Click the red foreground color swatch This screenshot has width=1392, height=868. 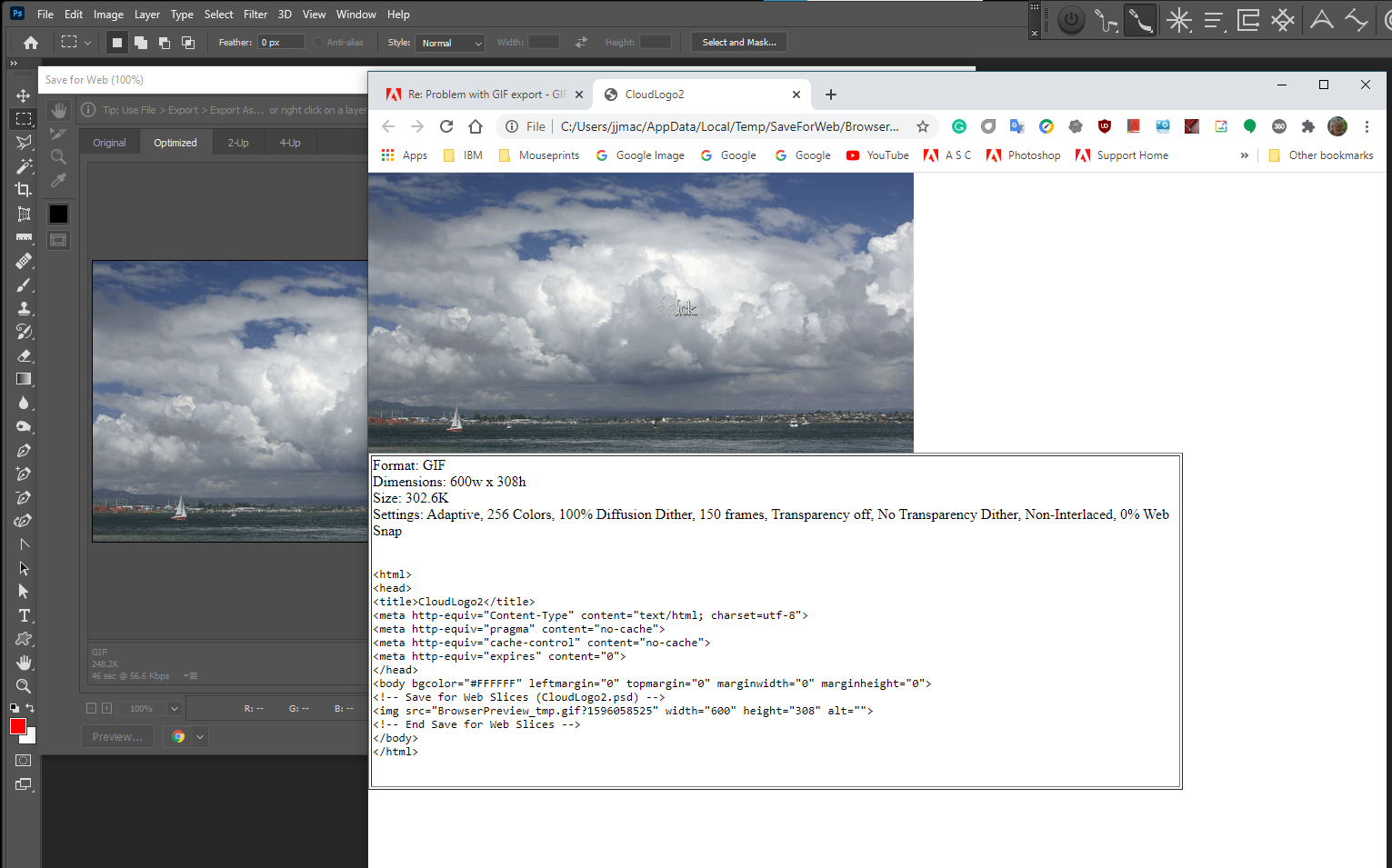point(19,726)
